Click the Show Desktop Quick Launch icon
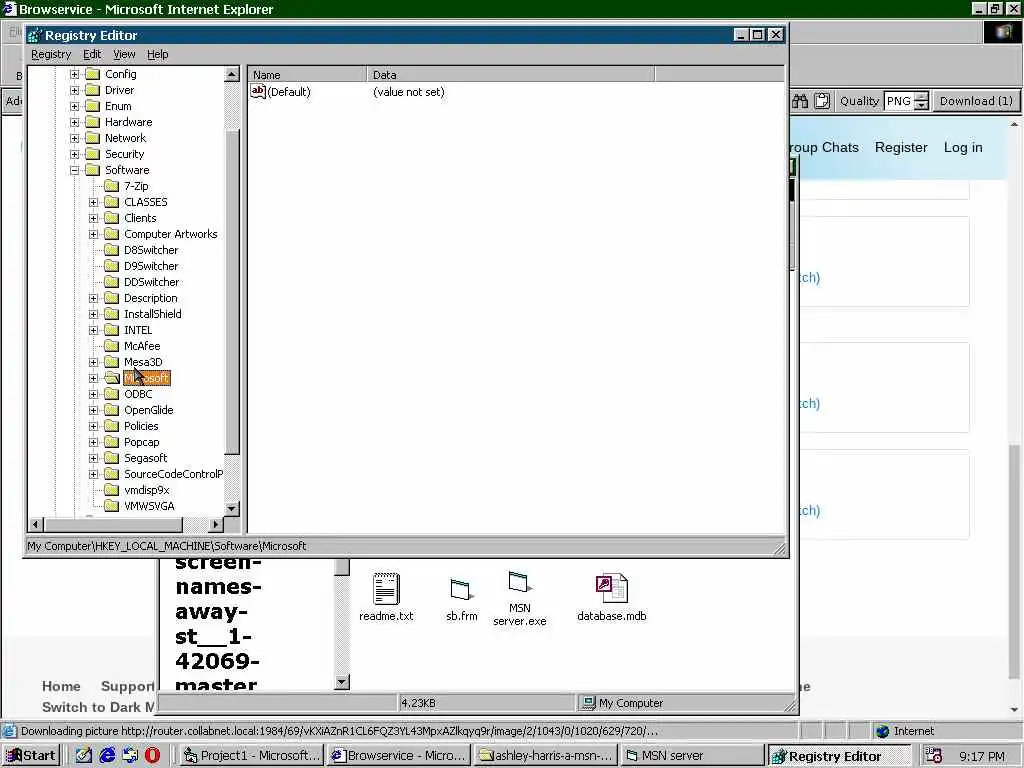Screen dimensions: 1024x768 coord(84,756)
